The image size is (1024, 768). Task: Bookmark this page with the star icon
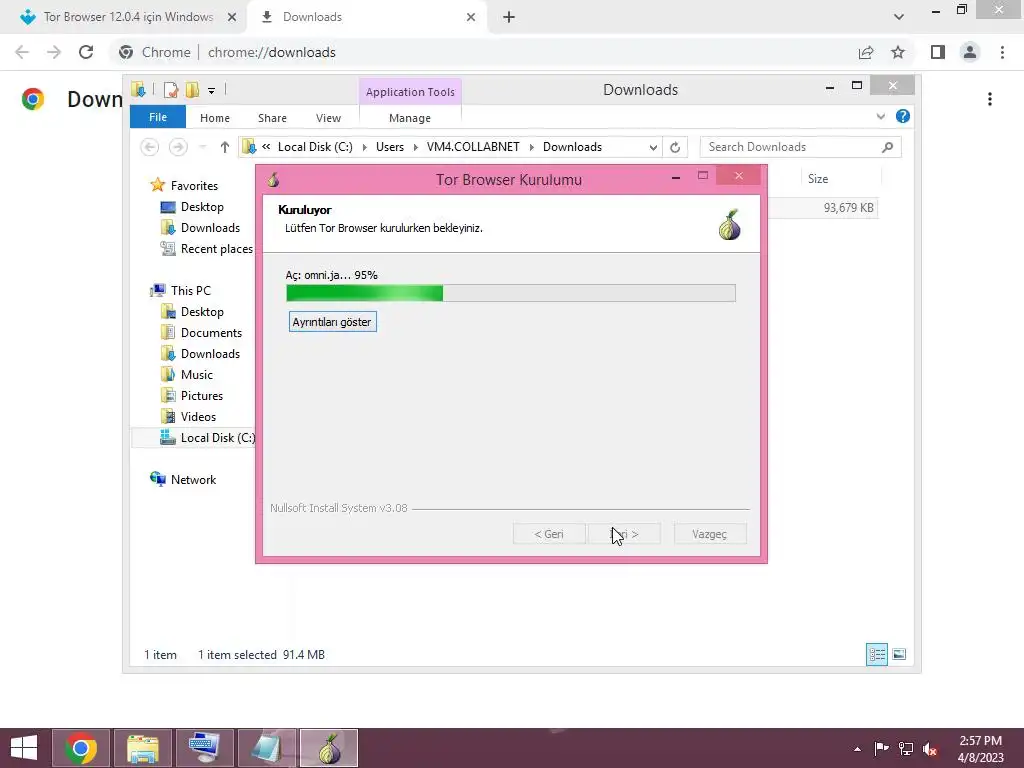(898, 52)
